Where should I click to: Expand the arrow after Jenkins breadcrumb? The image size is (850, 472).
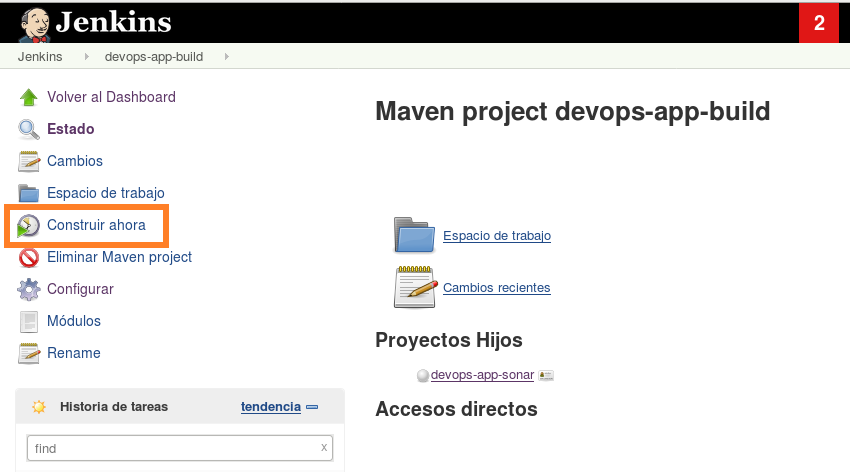[x=87, y=57]
